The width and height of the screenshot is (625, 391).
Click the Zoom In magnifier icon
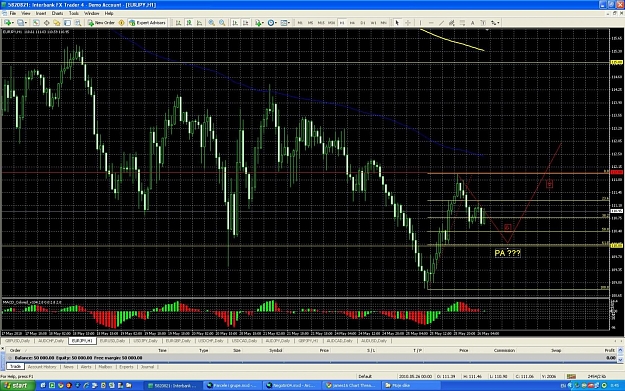tap(212, 23)
